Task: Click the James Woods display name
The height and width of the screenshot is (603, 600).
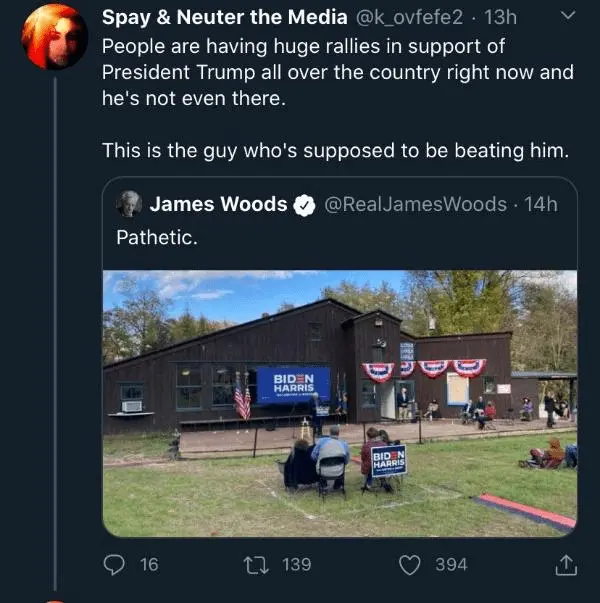Action: [x=218, y=204]
